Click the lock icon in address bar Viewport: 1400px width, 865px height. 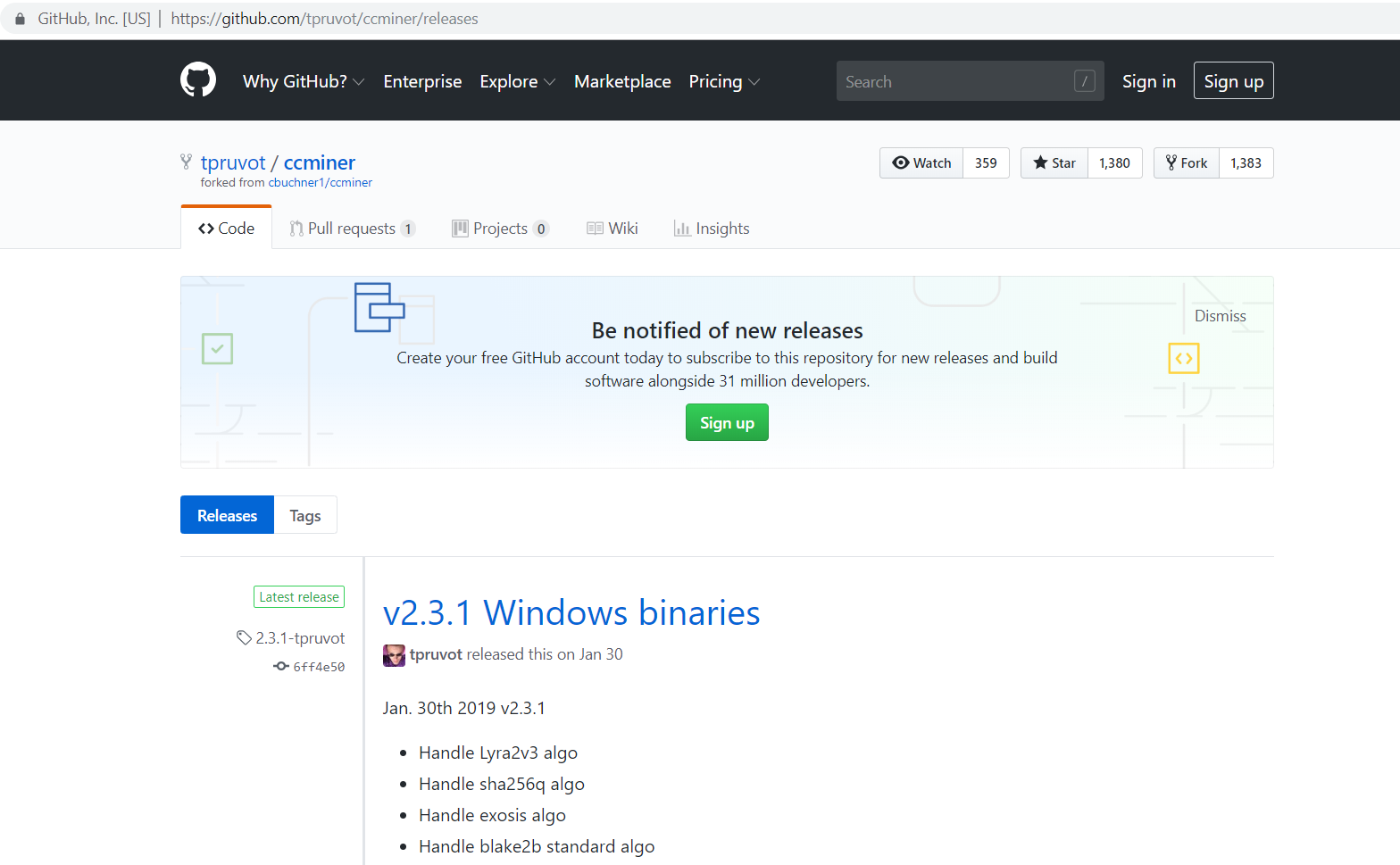tap(20, 19)
